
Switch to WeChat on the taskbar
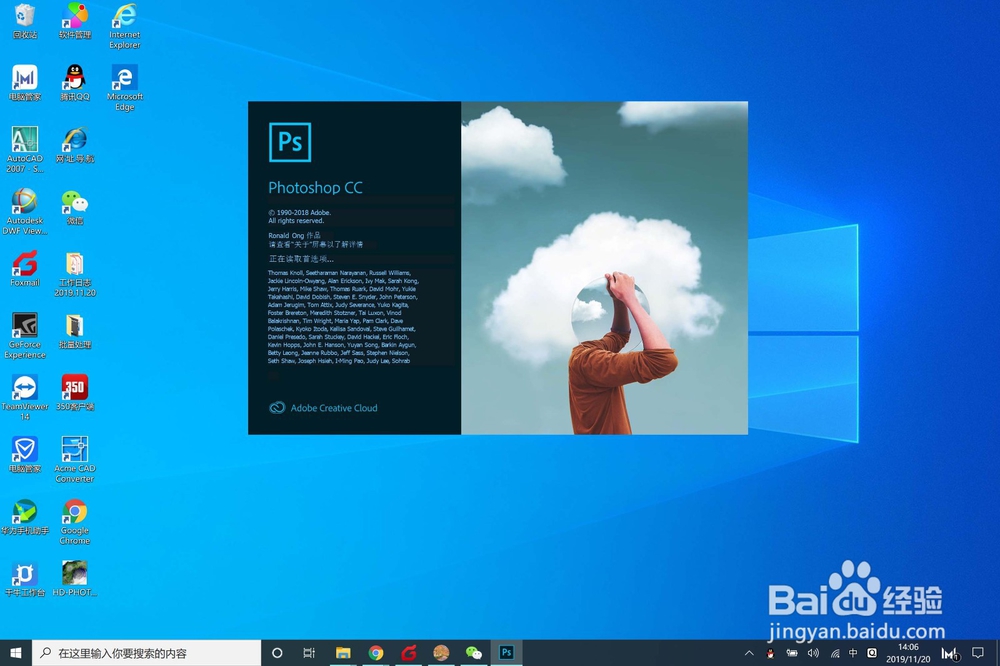click(x=473, y=653)
